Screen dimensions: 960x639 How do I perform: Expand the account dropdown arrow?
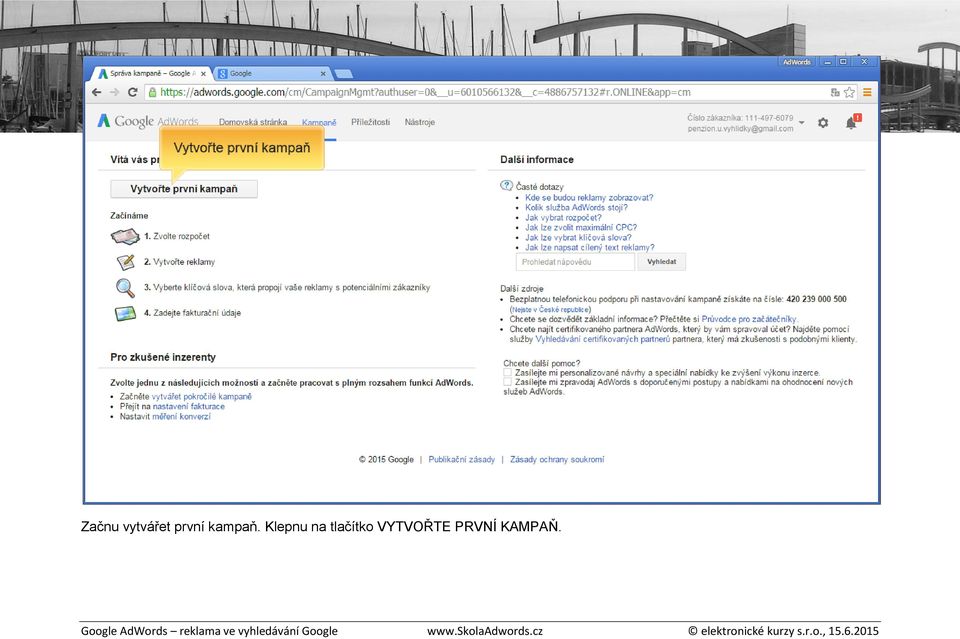point(802,122)
